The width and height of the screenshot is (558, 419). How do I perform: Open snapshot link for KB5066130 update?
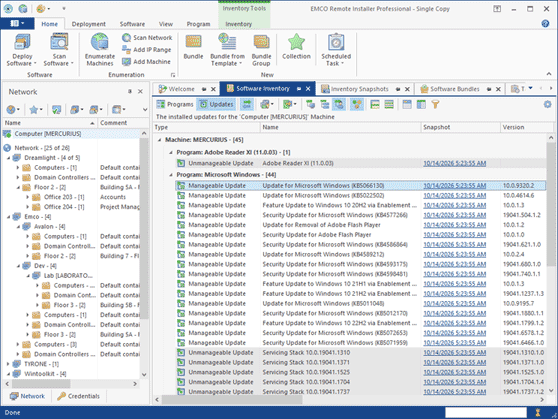coord(454,185)
